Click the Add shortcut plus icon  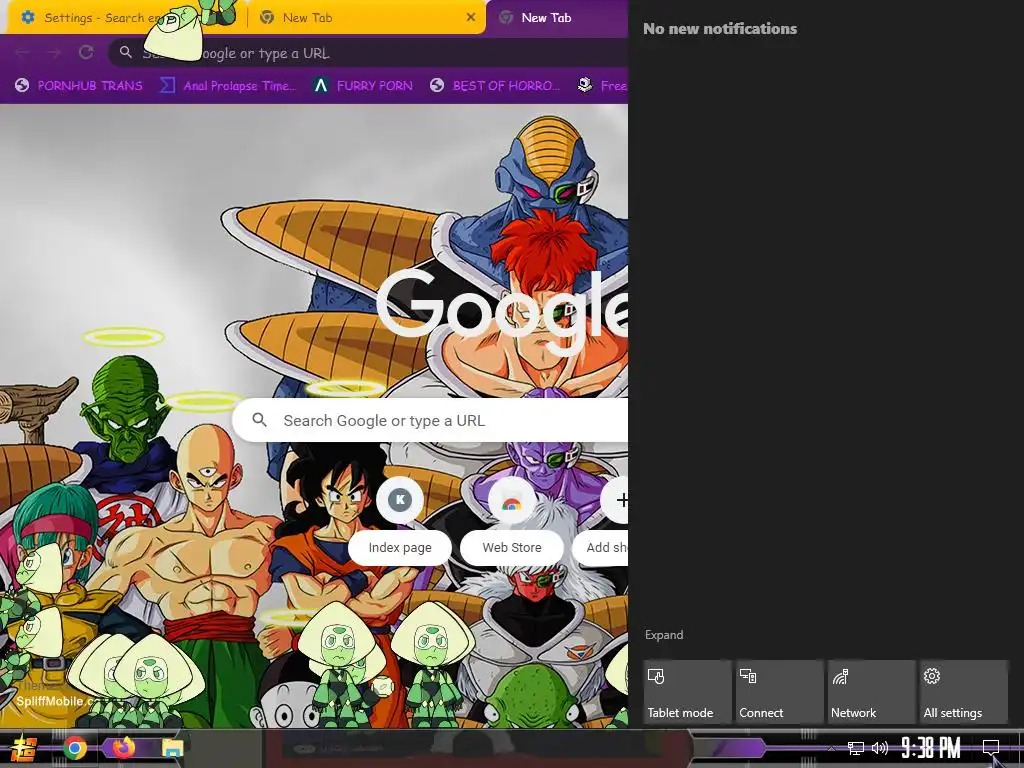tap(617, 500)
